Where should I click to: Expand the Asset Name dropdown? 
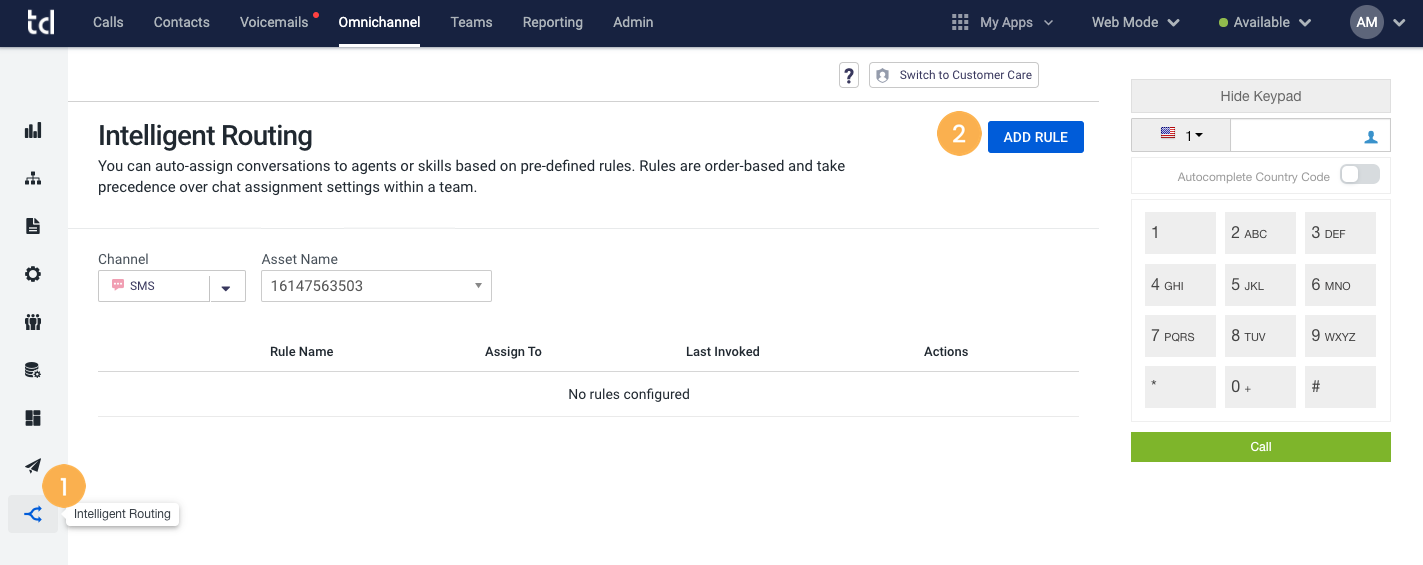tap(376, 286)
